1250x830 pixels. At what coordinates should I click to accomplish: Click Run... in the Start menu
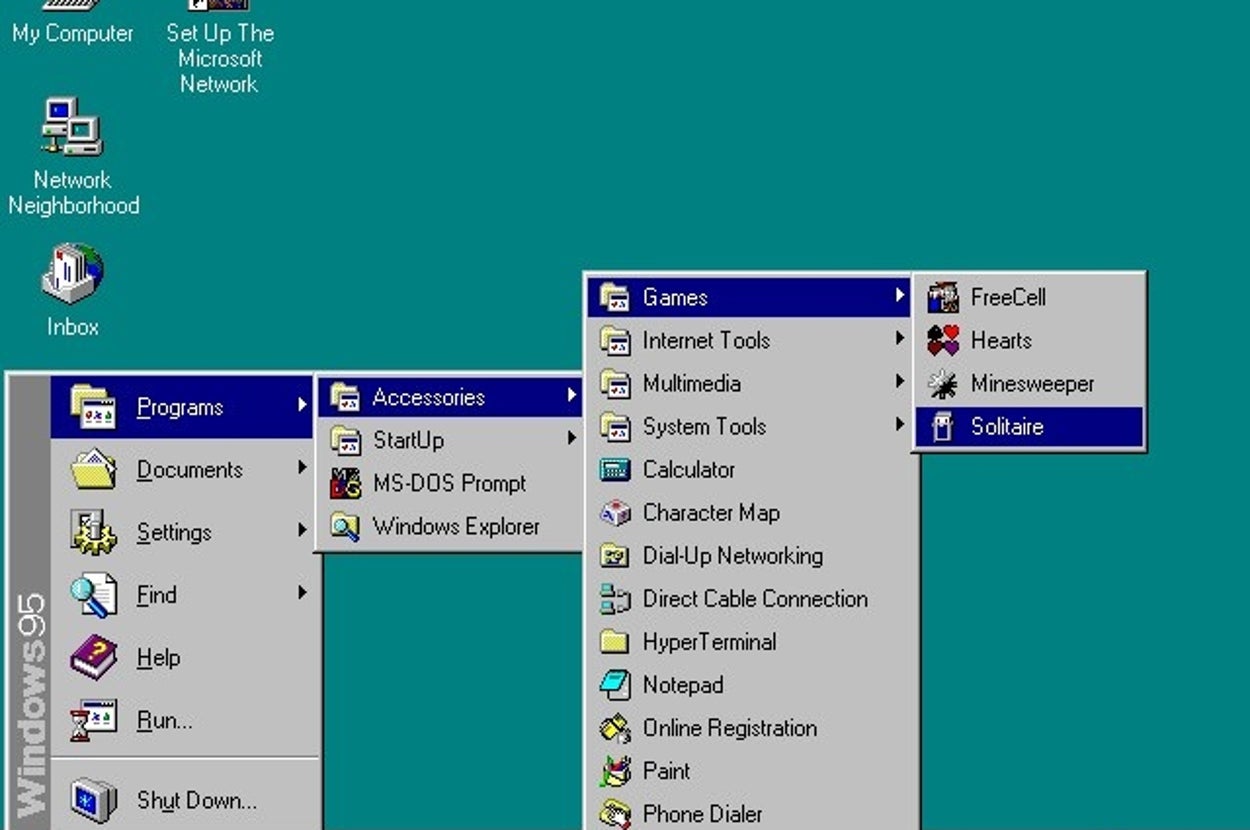[x=164, y=720]
